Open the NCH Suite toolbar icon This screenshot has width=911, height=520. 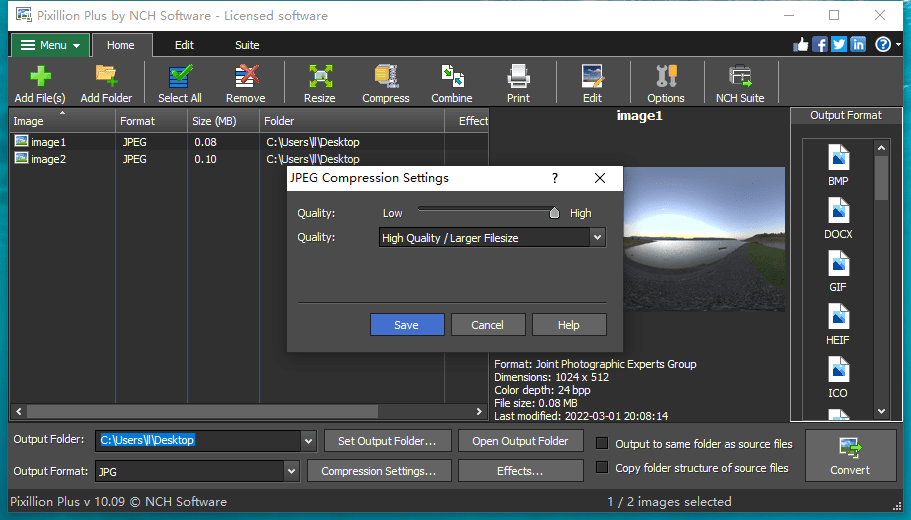(x=740, y=84)
